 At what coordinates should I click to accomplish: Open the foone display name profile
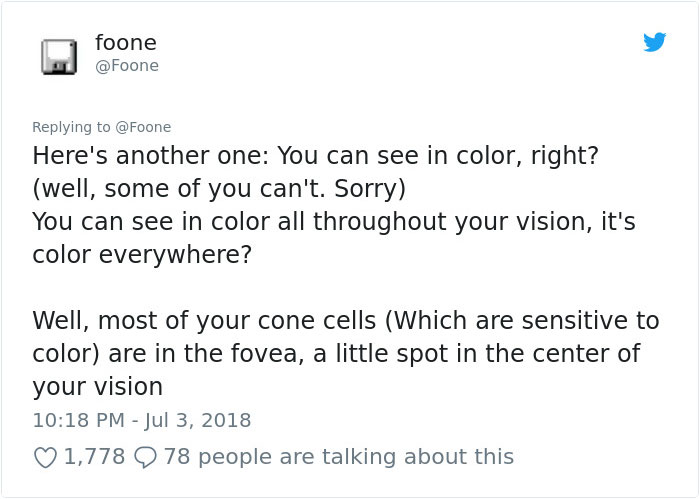pyautogui.click(x=125, y=43)
